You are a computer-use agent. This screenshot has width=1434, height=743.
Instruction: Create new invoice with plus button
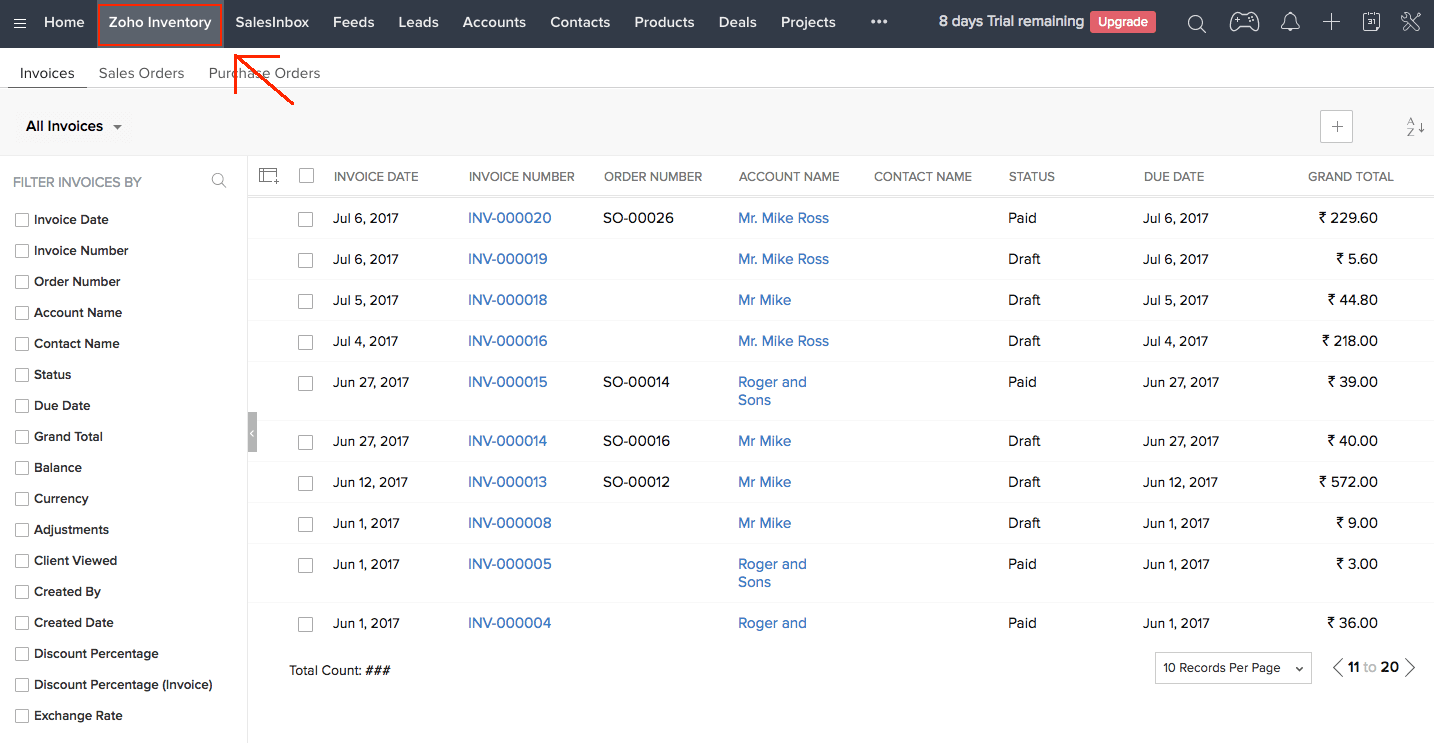coord(1337,127)
